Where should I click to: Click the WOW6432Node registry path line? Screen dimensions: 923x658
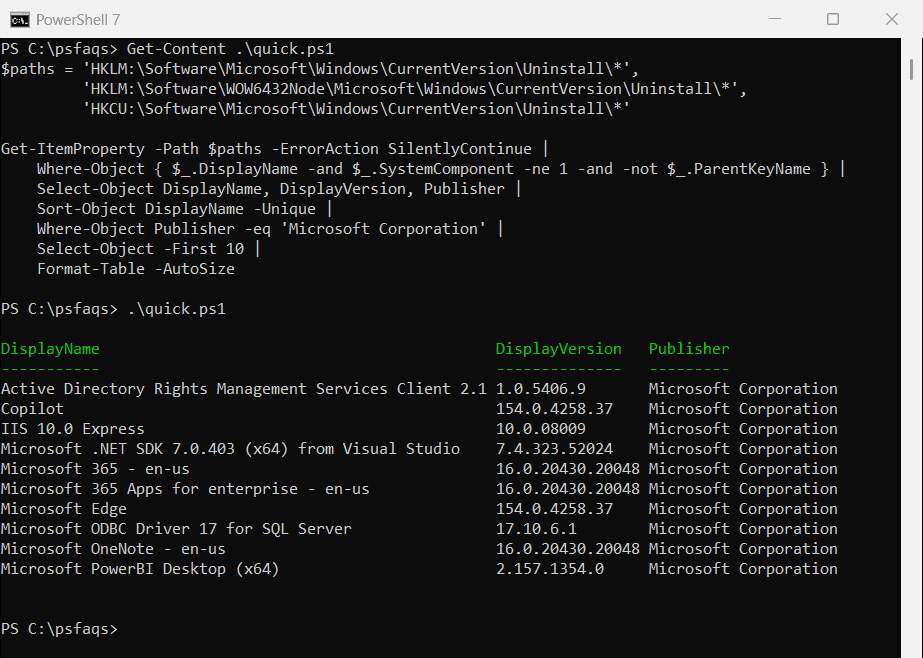click(x=415, y=88)
